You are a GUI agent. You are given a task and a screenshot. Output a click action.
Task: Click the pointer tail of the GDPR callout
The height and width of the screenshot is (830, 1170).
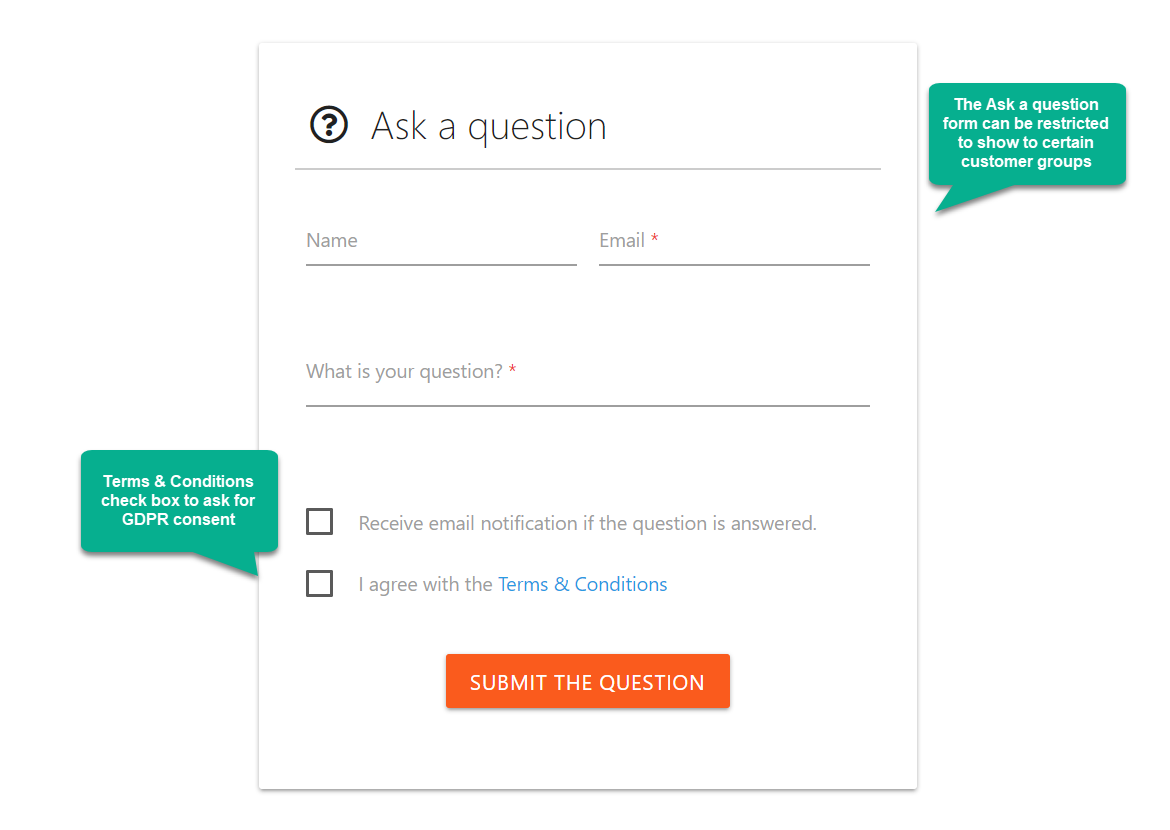233,563
